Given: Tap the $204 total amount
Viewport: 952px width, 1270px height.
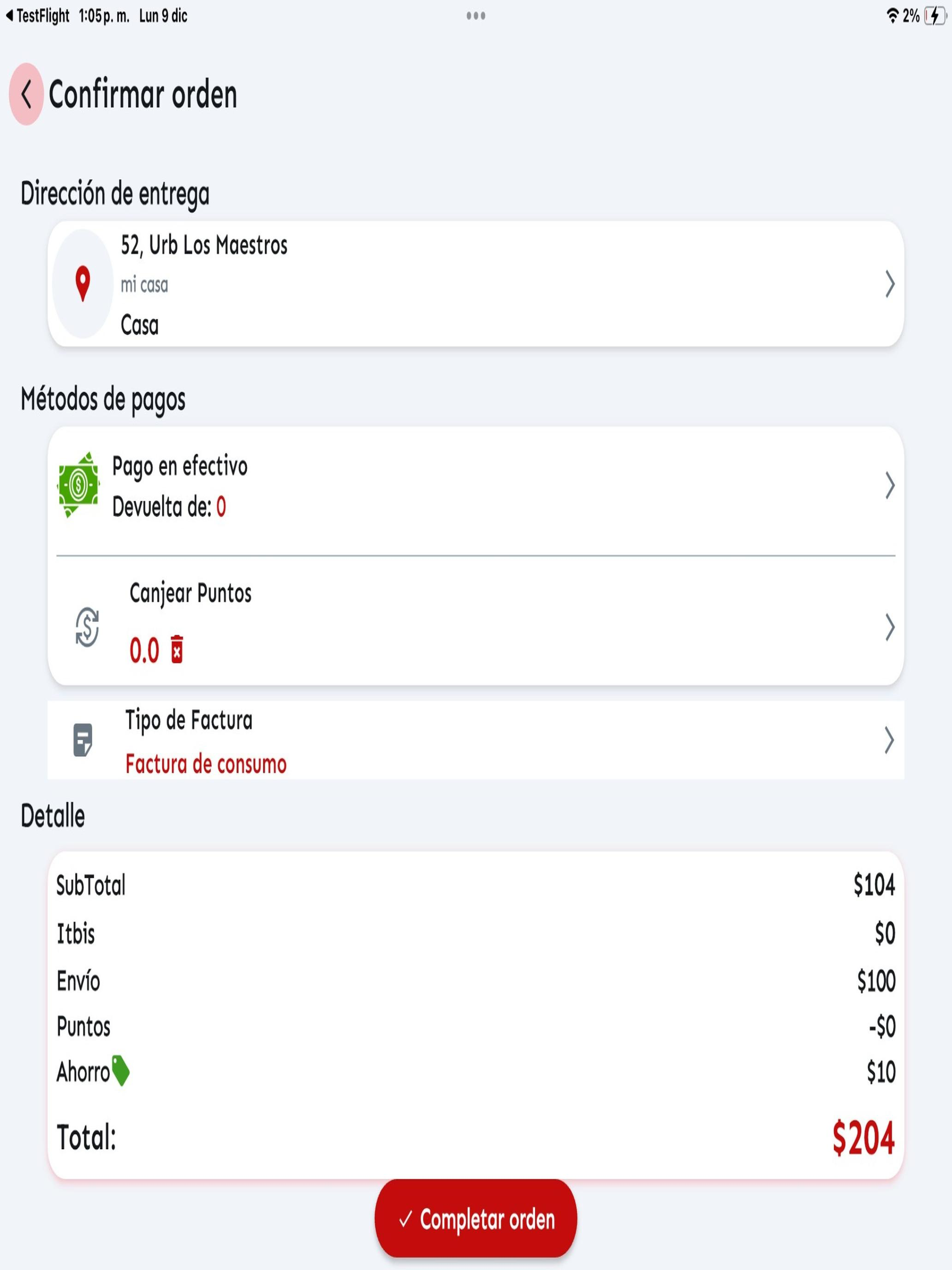Looking at the screenshot, I should pos(863,1138).
